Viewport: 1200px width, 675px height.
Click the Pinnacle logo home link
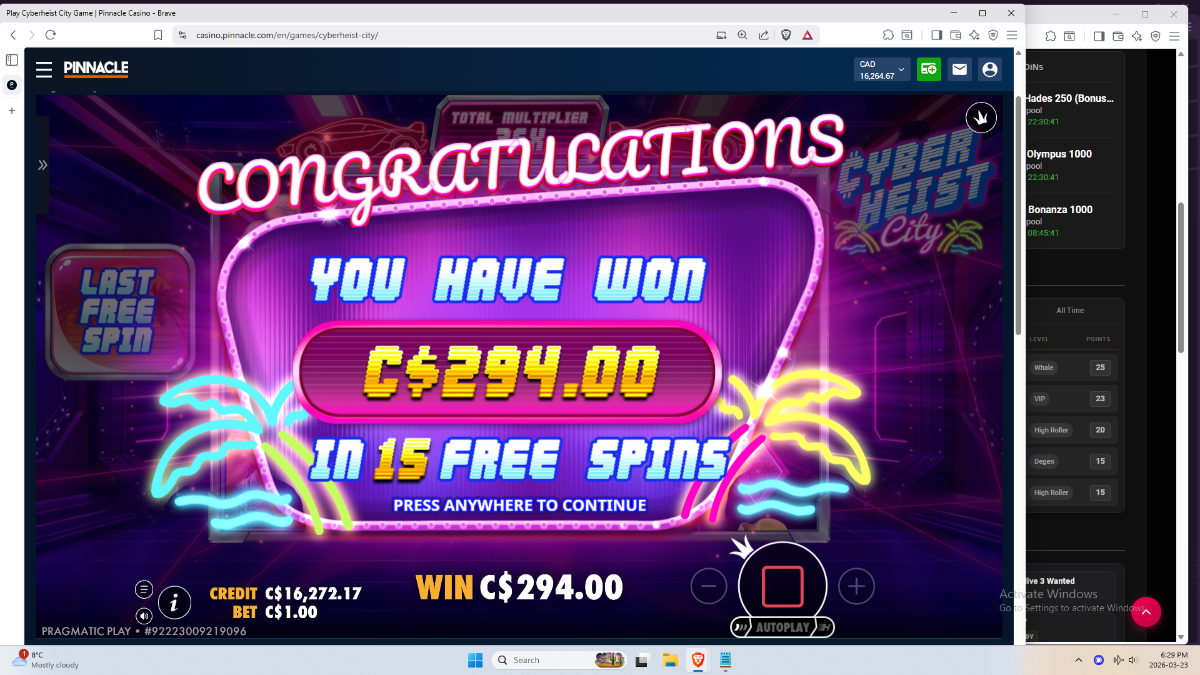point(96,69)
